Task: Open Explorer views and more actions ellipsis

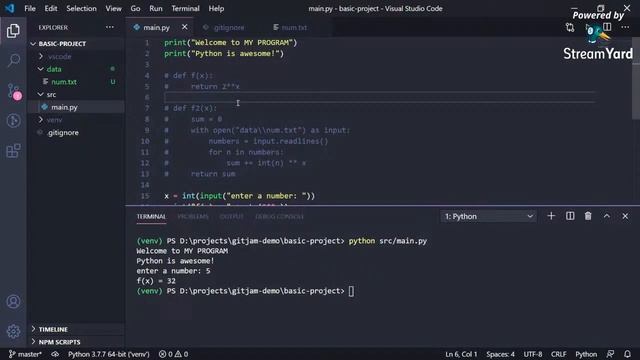Action: tap(110, 27)
